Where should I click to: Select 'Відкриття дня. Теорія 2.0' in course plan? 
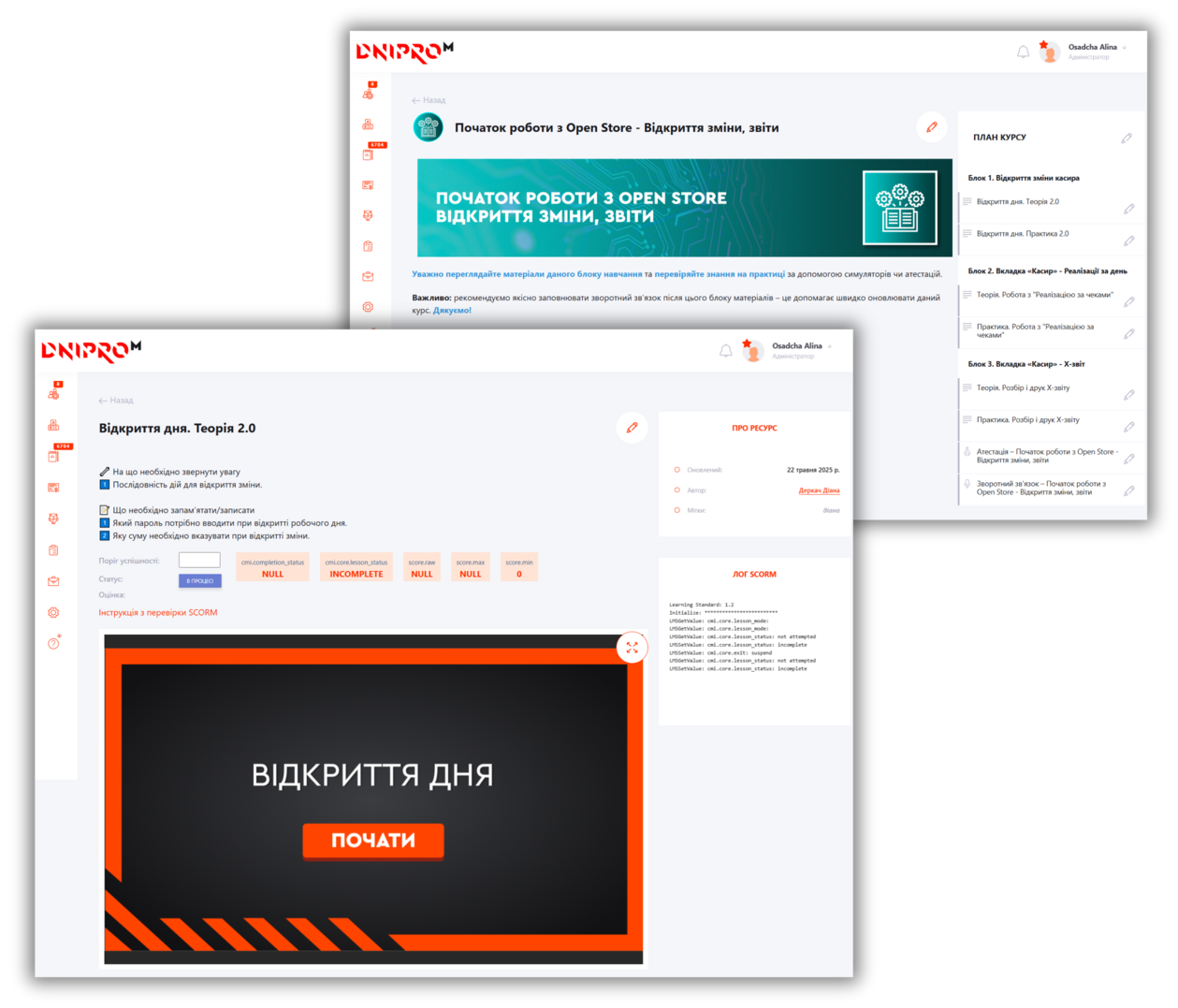[x=1017, y=202]
